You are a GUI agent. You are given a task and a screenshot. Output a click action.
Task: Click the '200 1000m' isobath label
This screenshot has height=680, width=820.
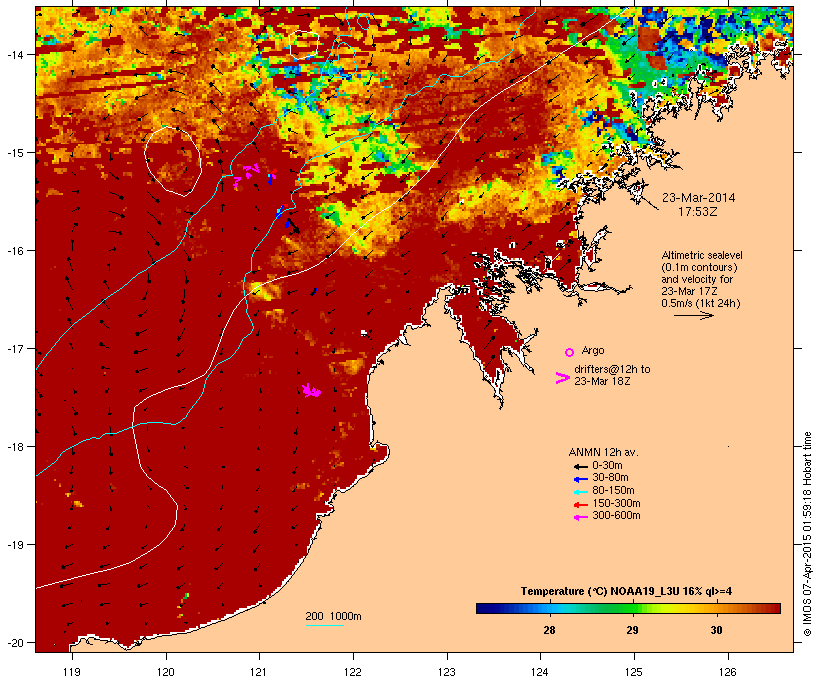(x=333, y=616)
